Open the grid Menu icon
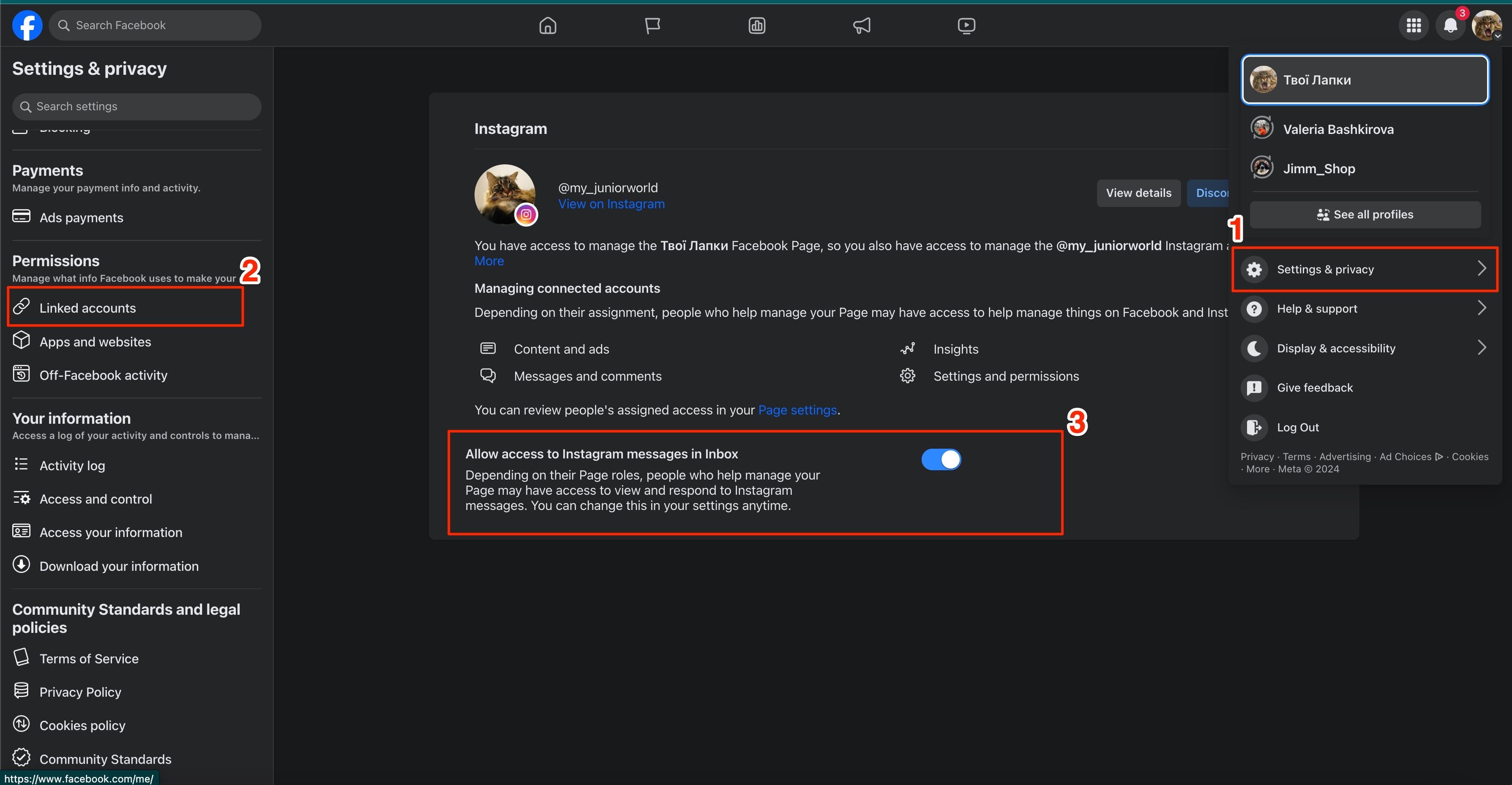Image resolution: width=1512 pixels, height=785 pixels. tap(1414, 25)
